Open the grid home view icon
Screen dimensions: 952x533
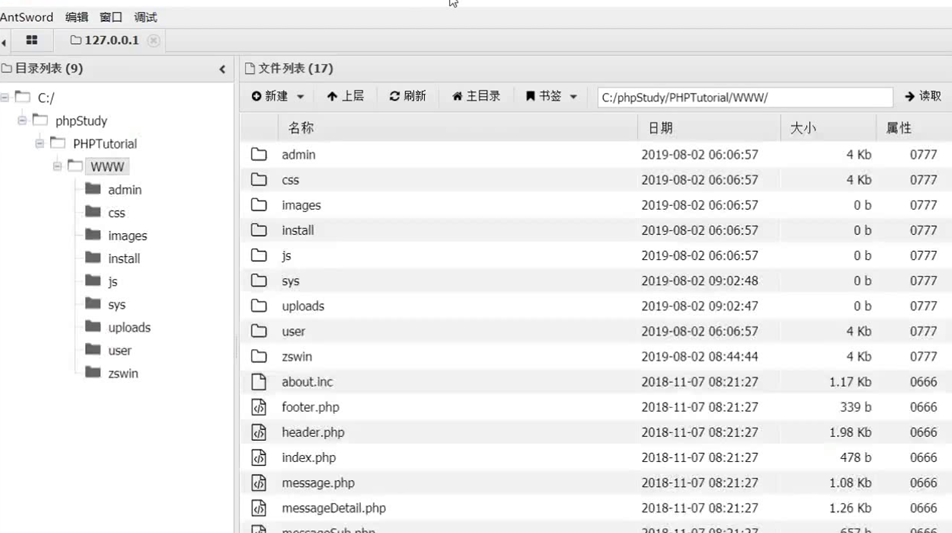point(32,40)
